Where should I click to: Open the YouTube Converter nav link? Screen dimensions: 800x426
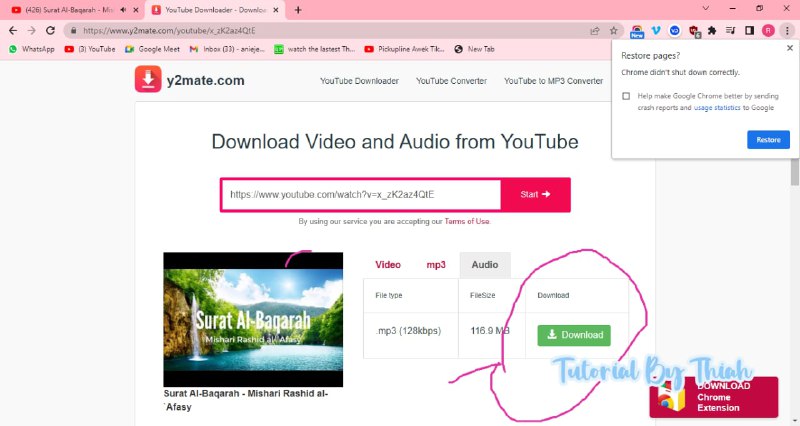pyautogui.click(x=451, y=81)
